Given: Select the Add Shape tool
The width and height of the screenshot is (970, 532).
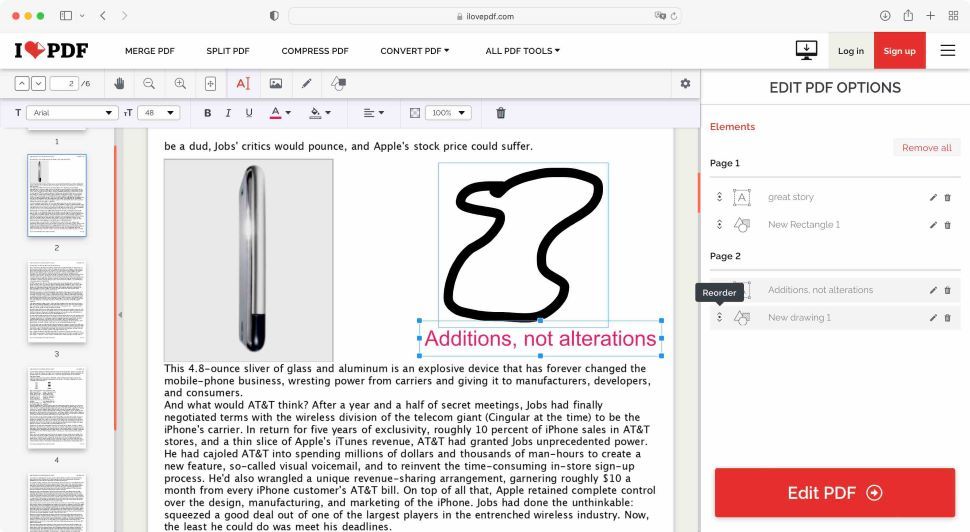Looking at the screenshot, I should (x=338, y=84).
